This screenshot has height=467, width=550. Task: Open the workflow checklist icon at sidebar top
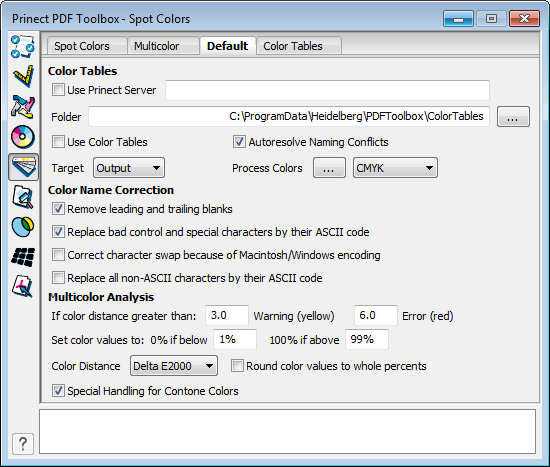(23, 46)
